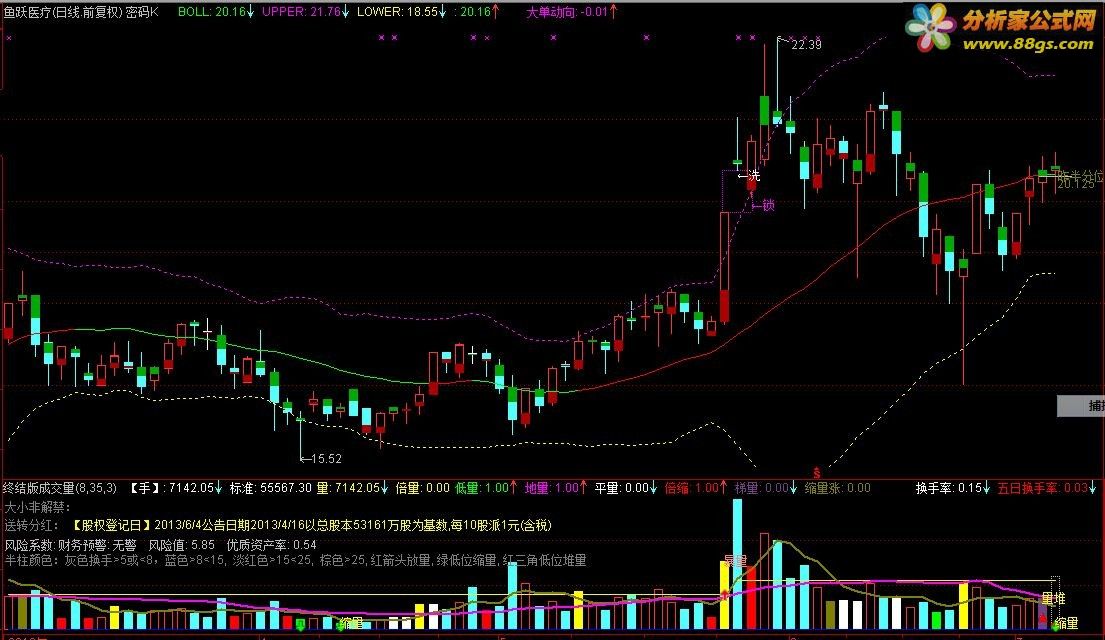Click the 大小非解禁 label

pos(38,507)
